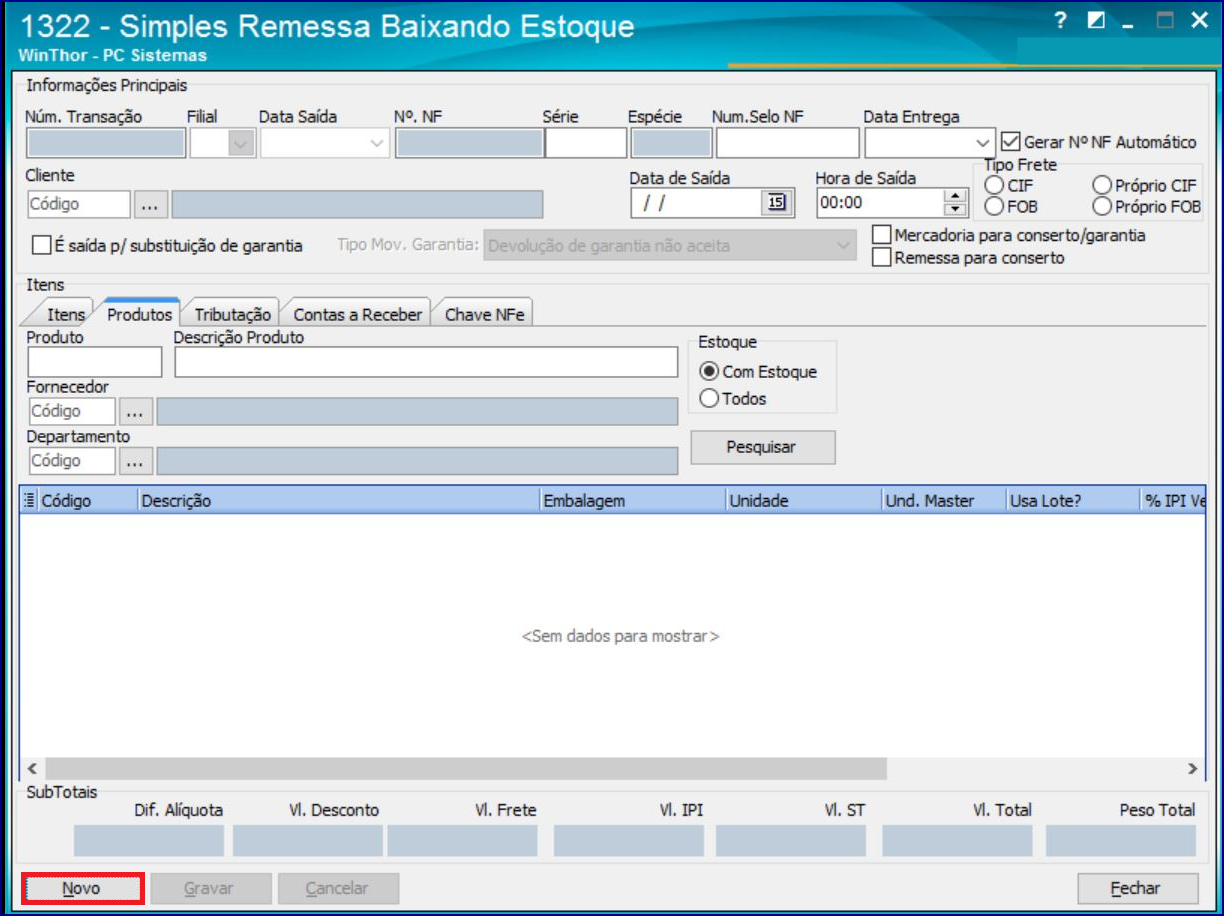Screen dimensions: 1224x916
Task: Click the Cliente Código input field
Action: tap(78, 204)
